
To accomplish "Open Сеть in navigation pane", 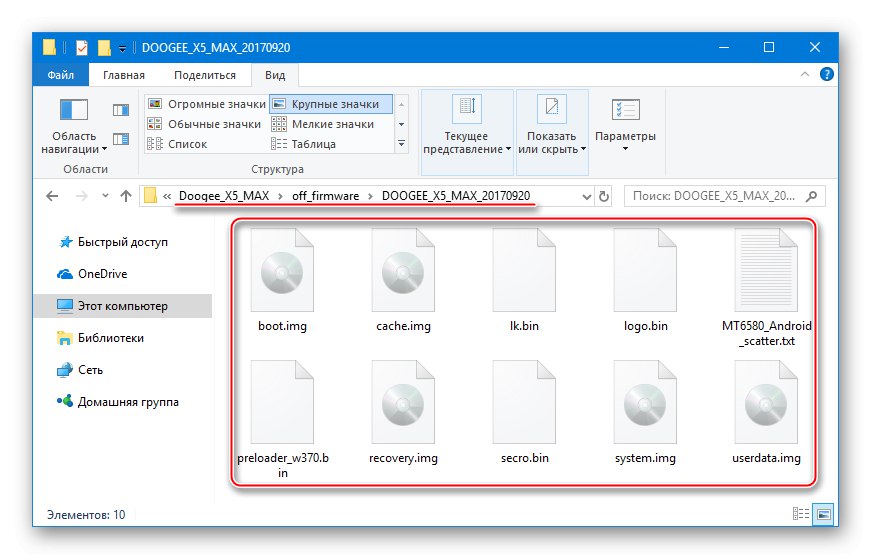I will (80, 370).
